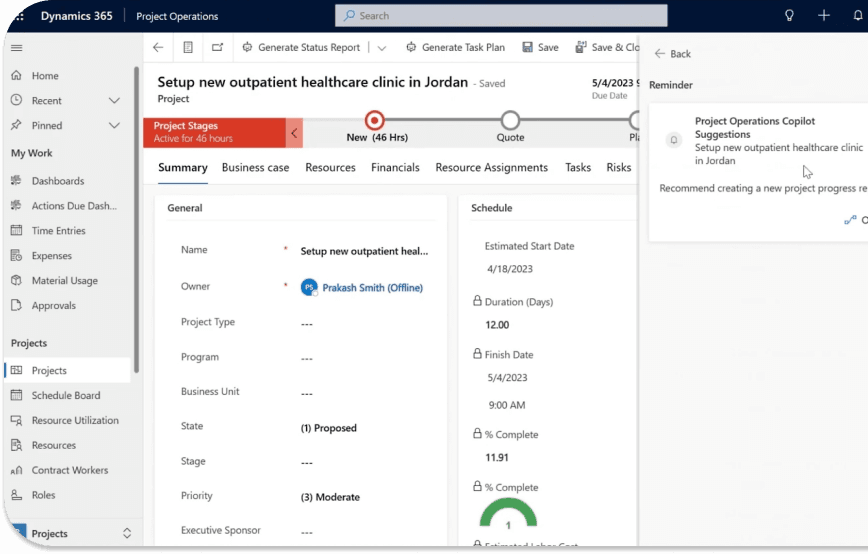Open Approvals in sidebar
The width and height of the screenshot is (868, 554).
(54, 305)
